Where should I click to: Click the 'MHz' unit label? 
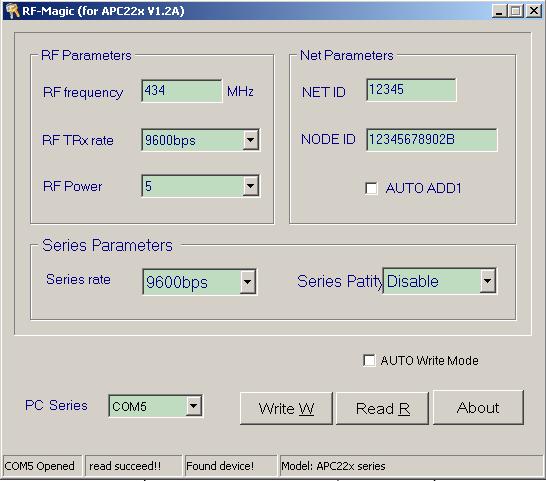240,92
